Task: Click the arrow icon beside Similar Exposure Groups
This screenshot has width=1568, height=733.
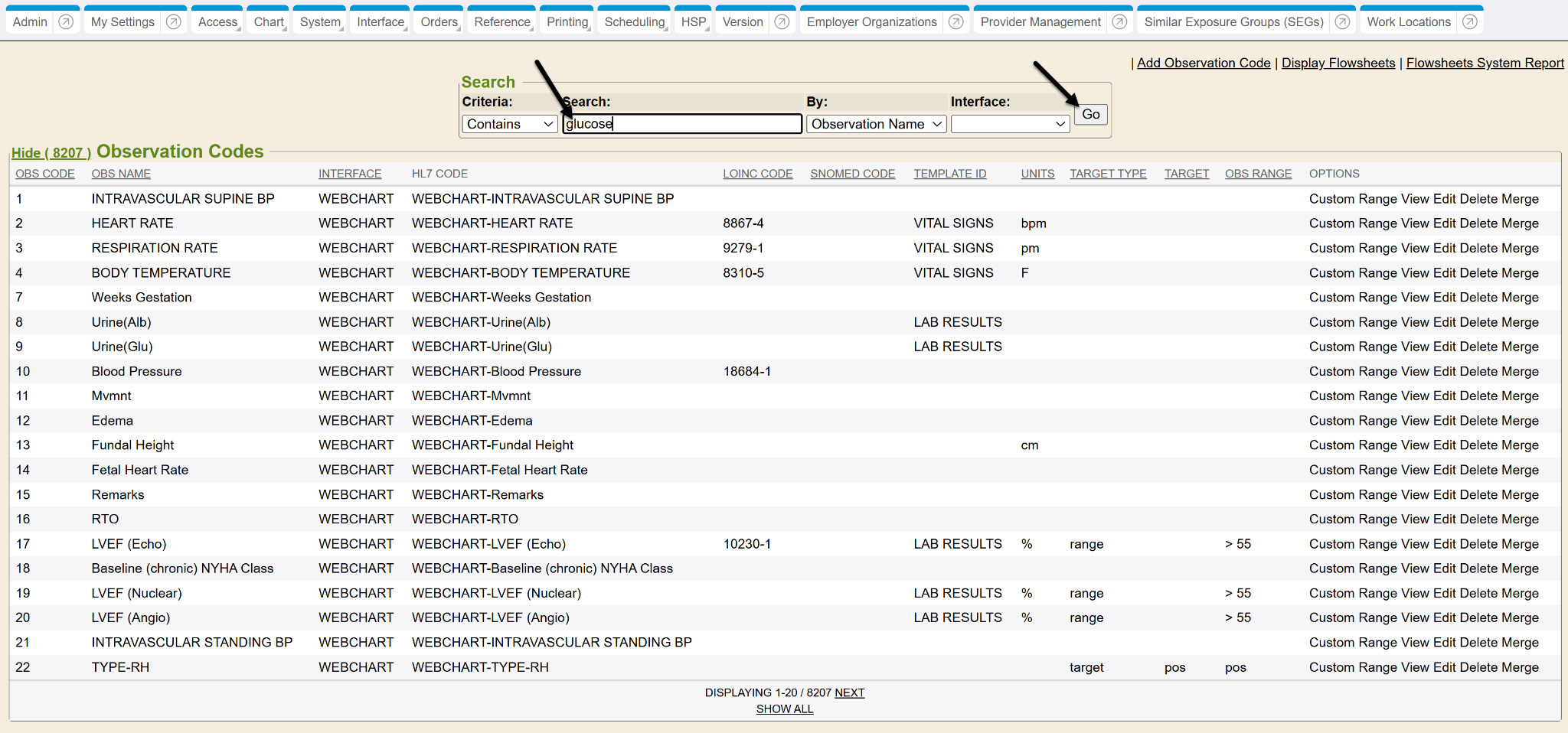Action: [1342, 22]
